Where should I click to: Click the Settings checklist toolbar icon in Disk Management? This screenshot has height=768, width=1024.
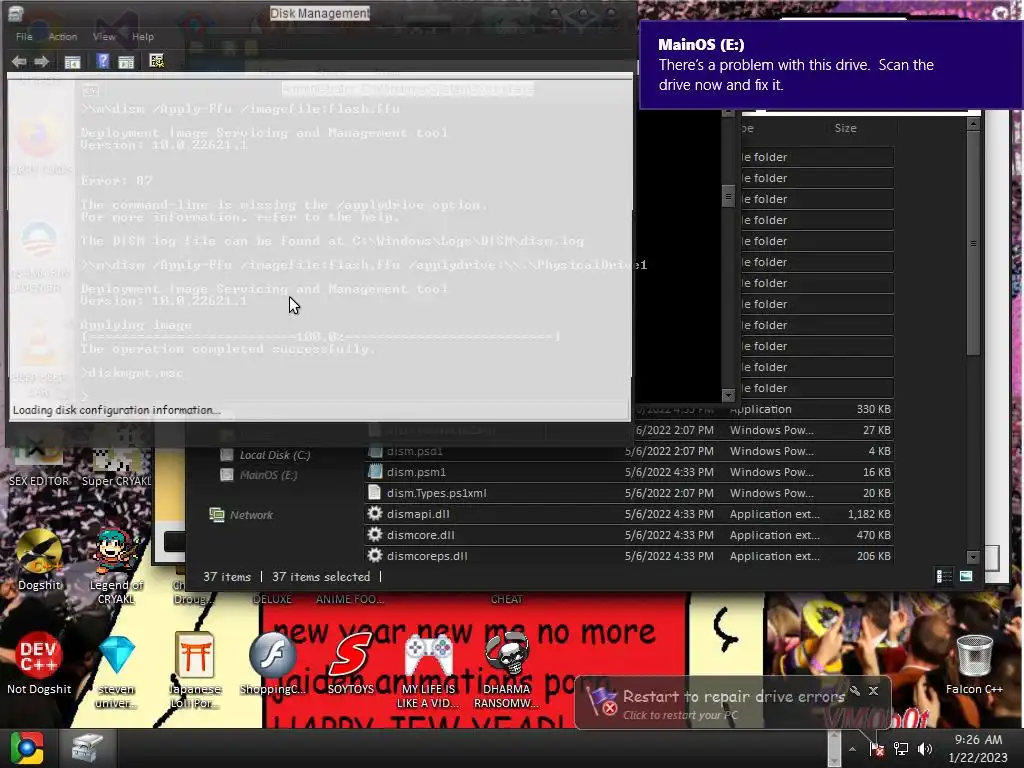coord(156,61)
